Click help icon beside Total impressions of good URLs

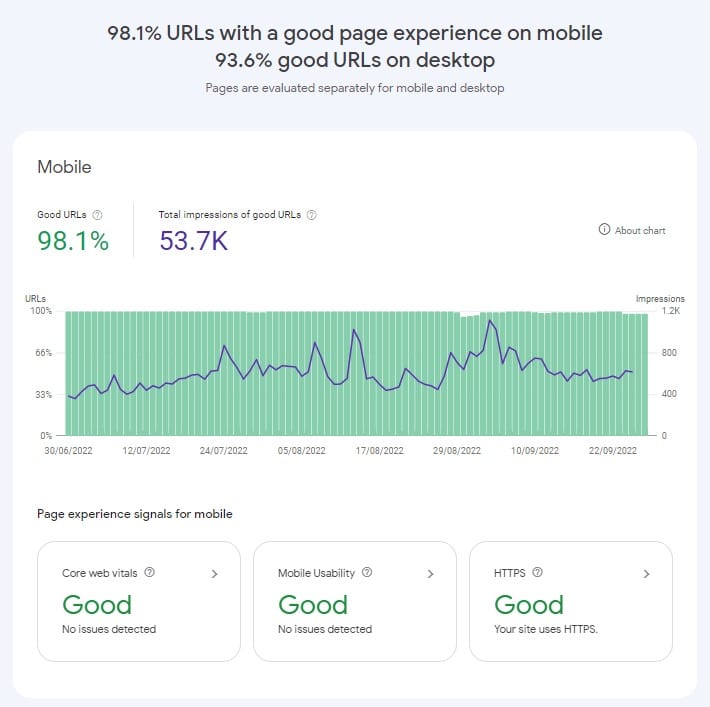tap(312, 215)
